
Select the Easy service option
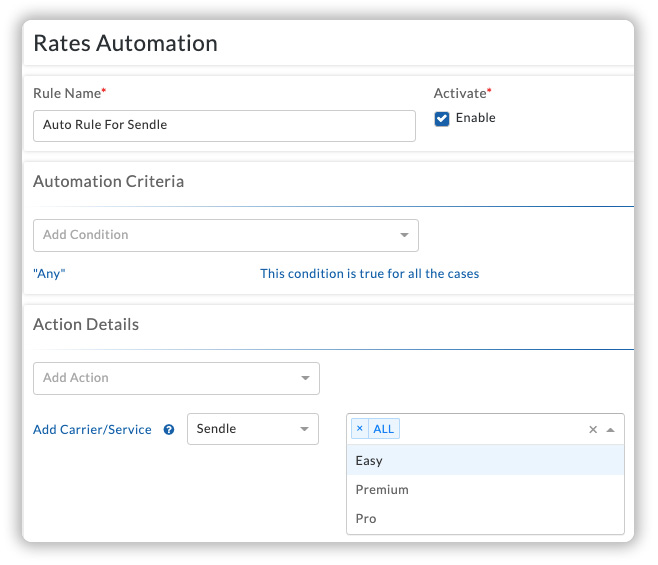(486, 460)
